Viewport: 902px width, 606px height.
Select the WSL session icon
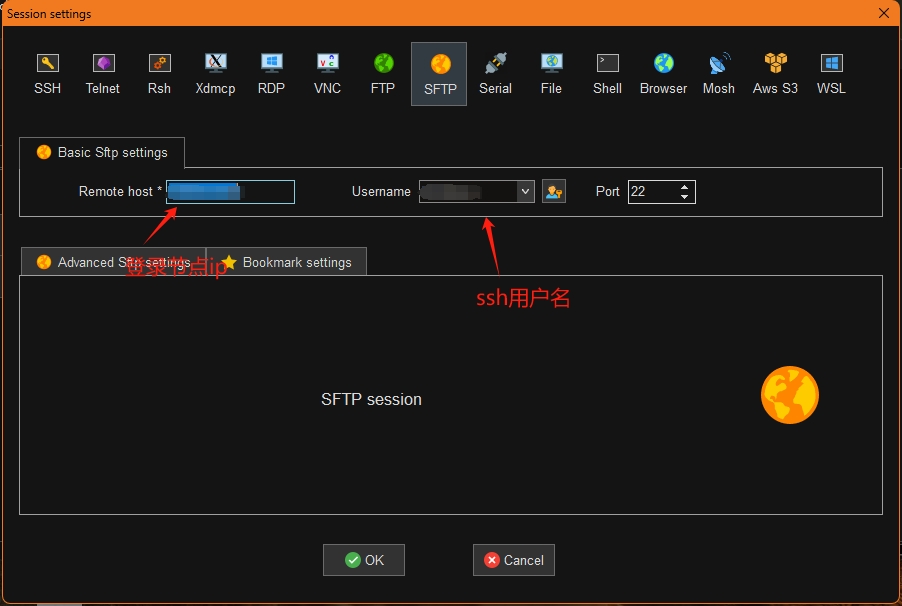pos(831,74)
